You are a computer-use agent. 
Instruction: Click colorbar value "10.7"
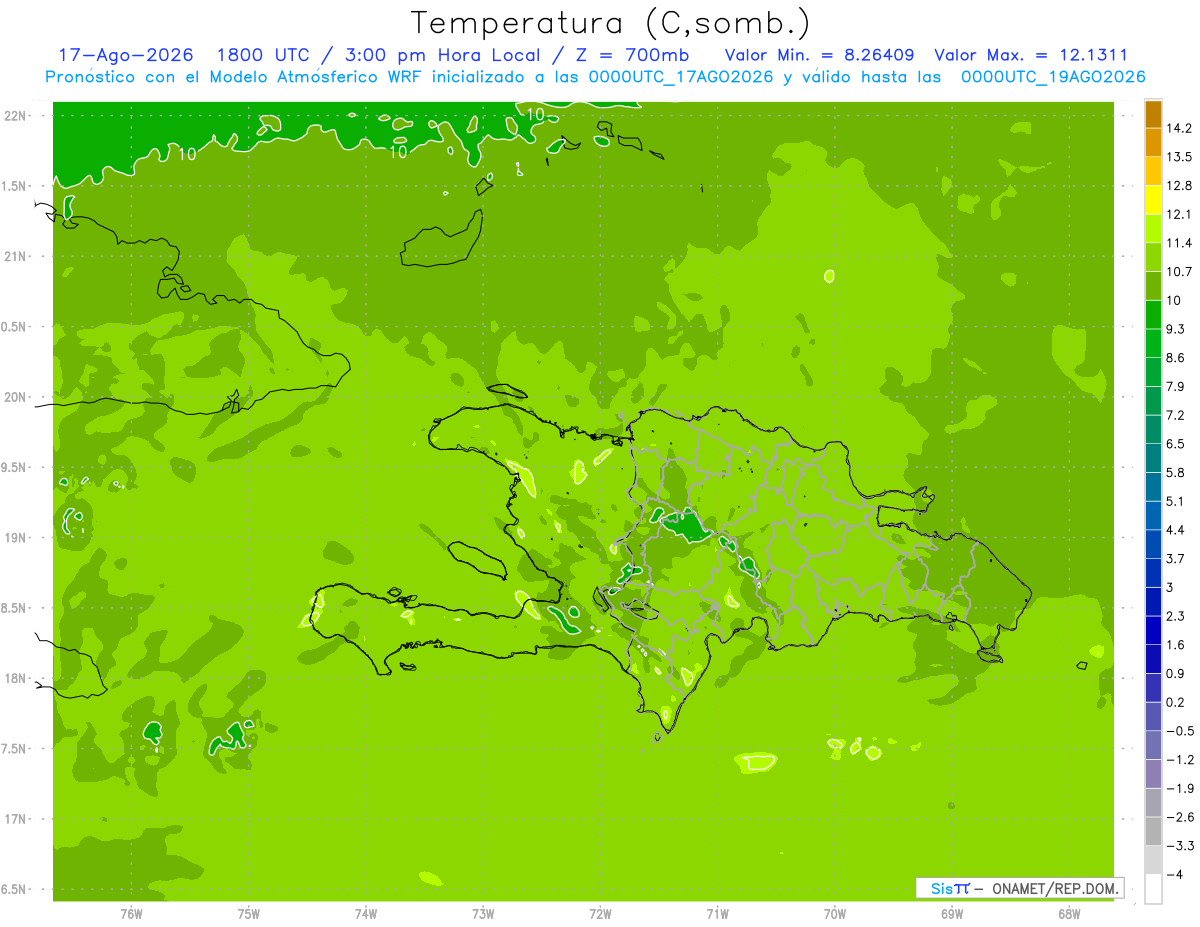pyautogui.click(x=1179, y=272)
